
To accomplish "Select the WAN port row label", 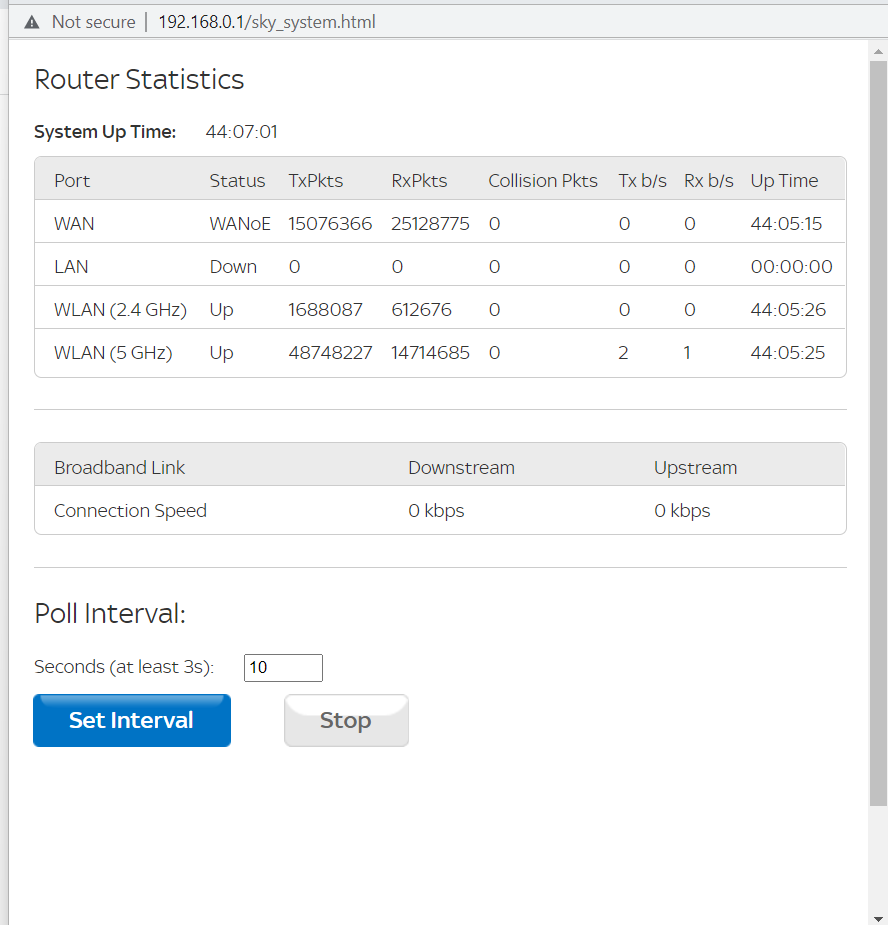I will pyautogui.click(x=74, y=224).
